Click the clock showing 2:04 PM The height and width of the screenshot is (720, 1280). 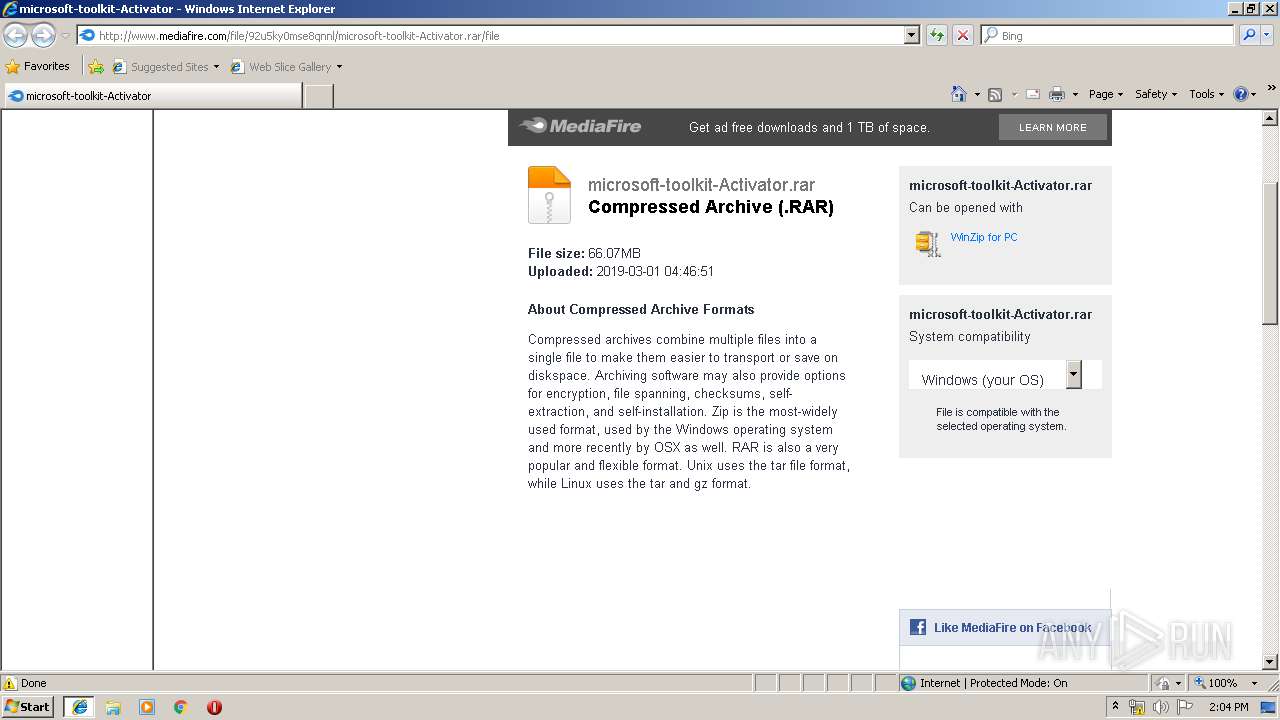pyautogui.click(x=1229, y=707)
